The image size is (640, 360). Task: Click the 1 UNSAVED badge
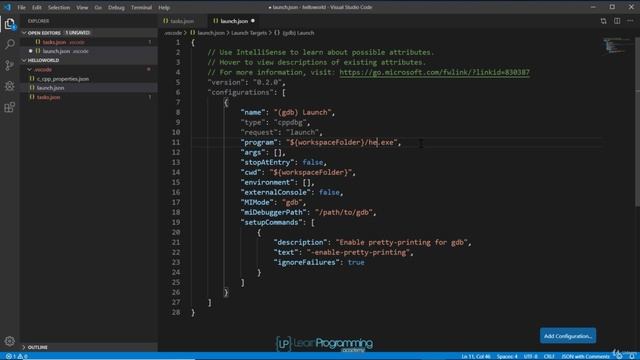tap(78, 33)
